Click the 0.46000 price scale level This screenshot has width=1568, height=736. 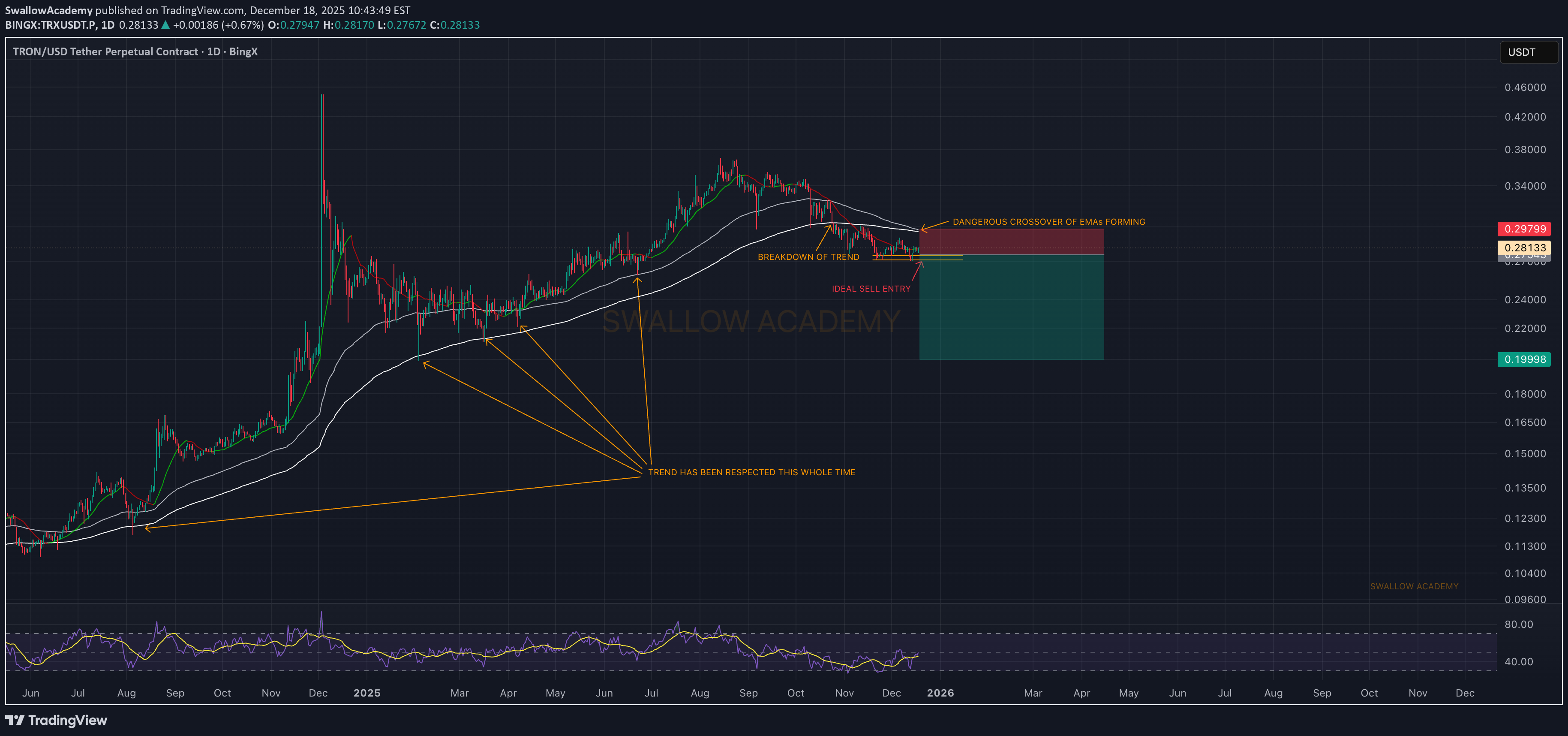point(1524,88)
